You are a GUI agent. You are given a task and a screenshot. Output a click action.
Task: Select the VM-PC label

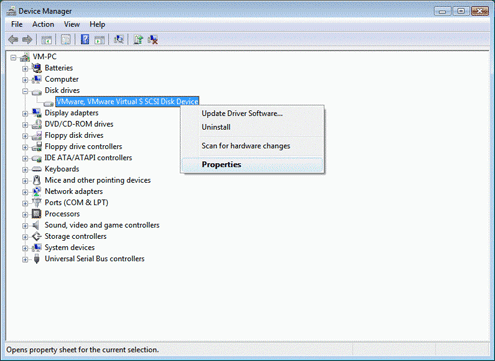pyautogui.click(x=45, y=57)
